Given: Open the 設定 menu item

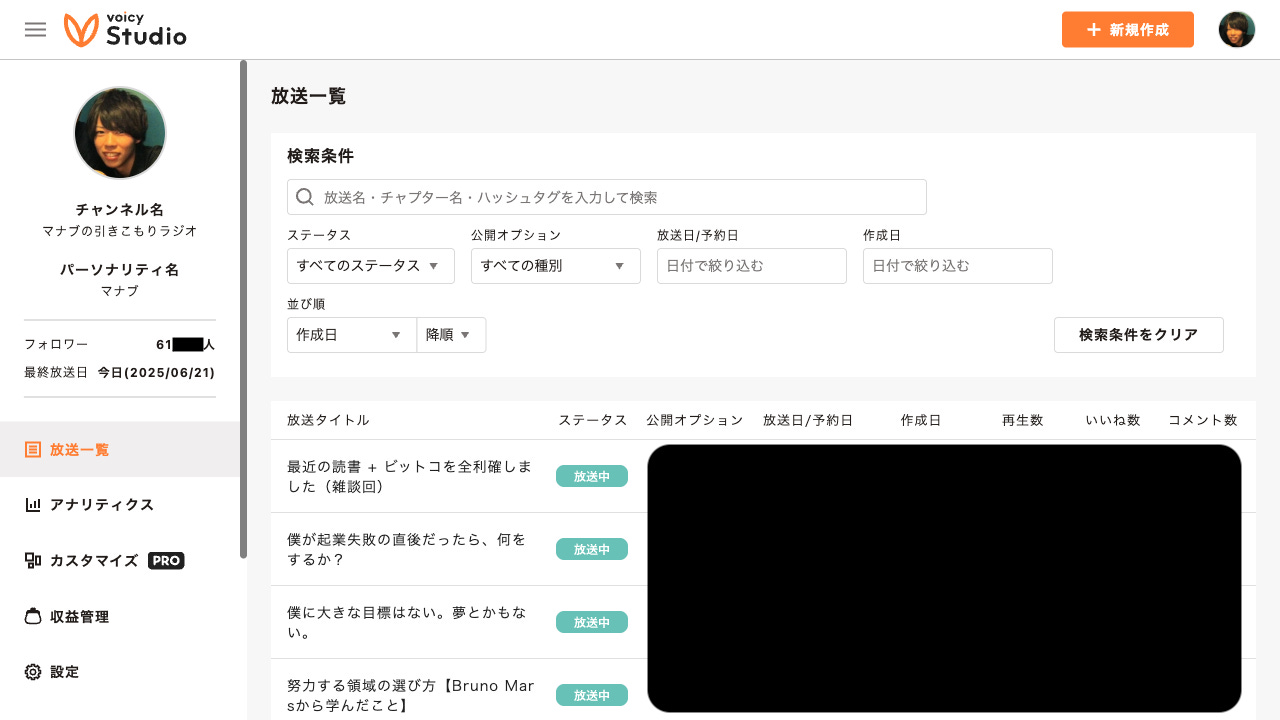Looking at the screenshot, I should click(x=120, y=672).
